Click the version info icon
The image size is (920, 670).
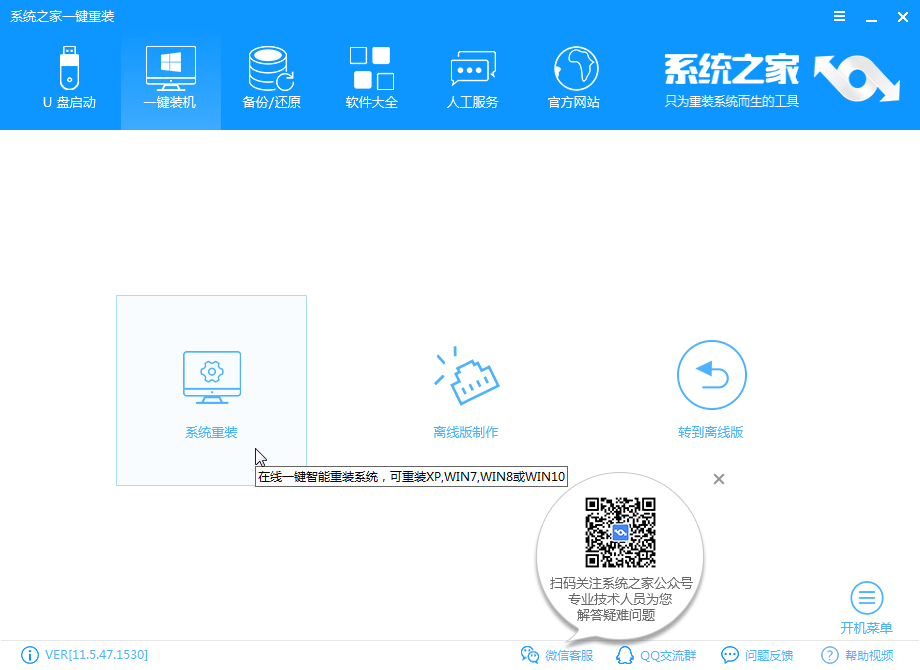click(29, 655)
